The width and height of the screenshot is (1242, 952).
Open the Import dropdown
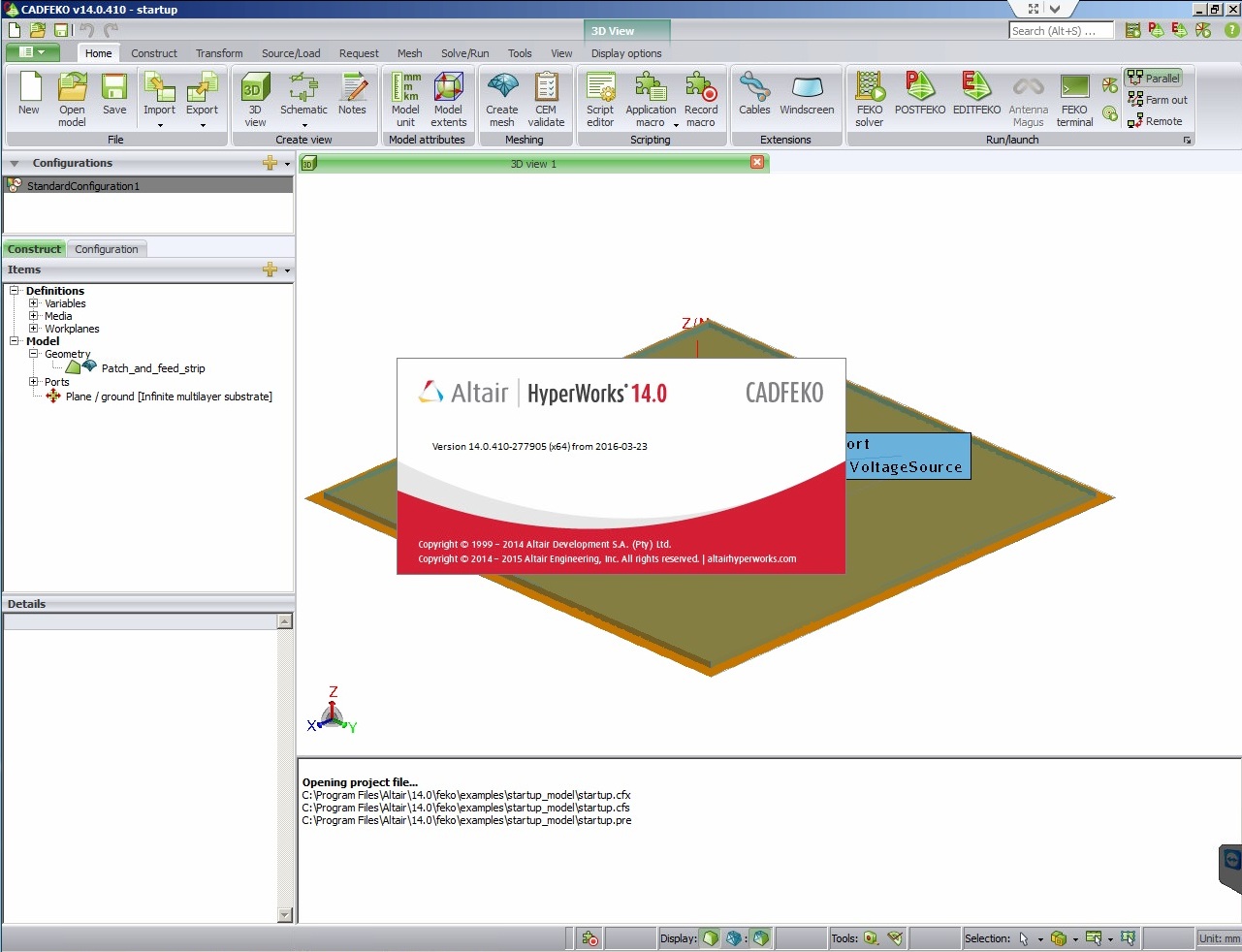pyautogui.click(x=159, y=124)
